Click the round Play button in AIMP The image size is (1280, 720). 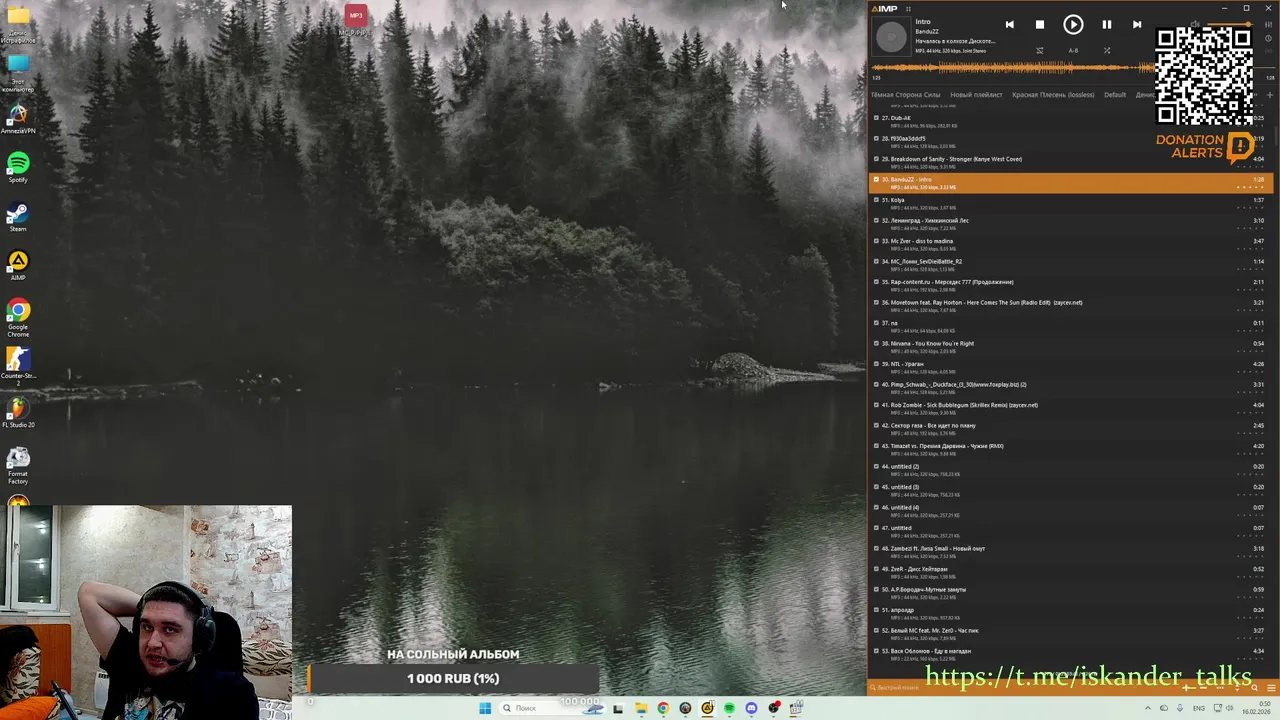1073,24
